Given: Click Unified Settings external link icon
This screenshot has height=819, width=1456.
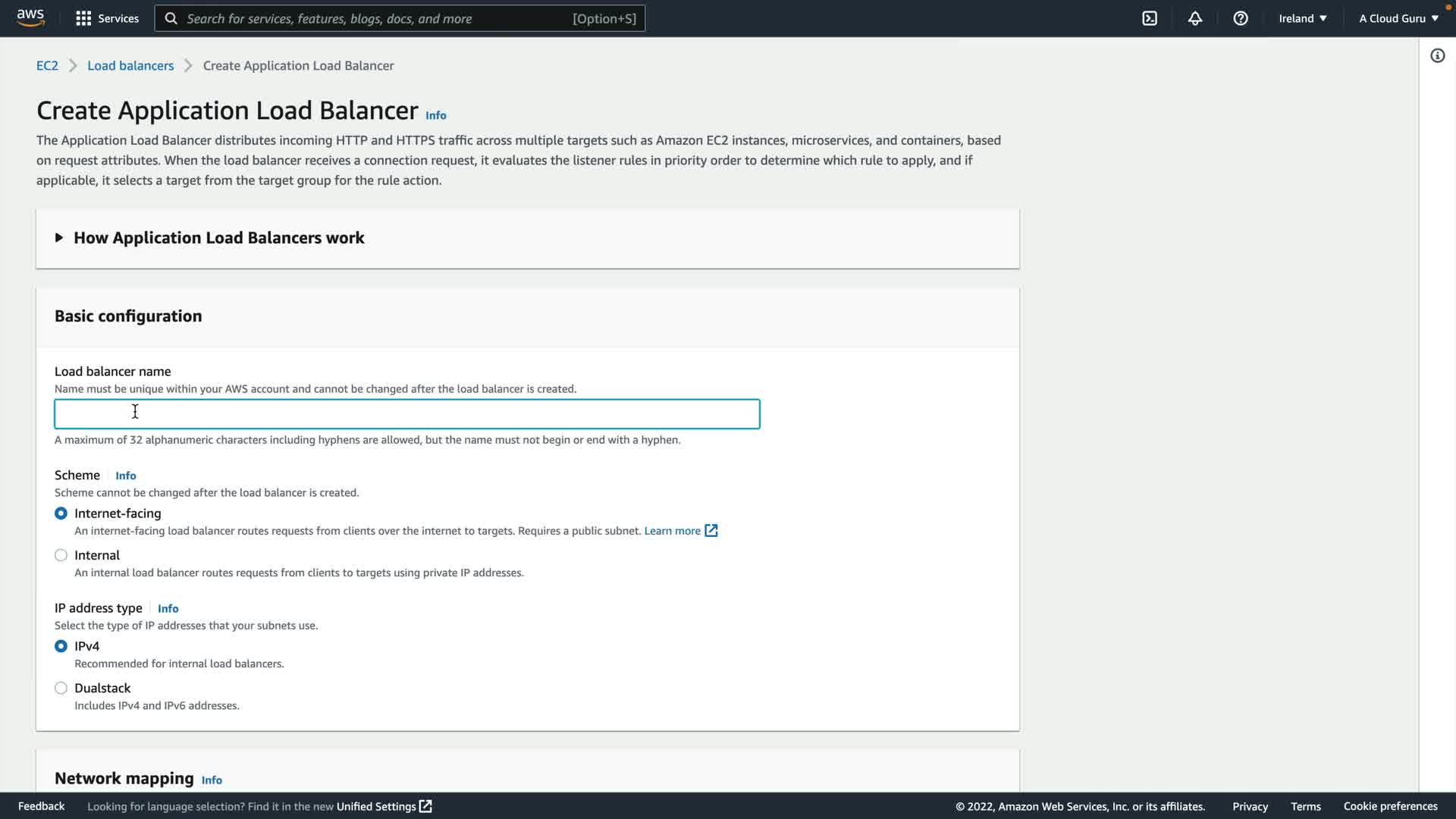Looking at the screenshot, I should point(425,806).
